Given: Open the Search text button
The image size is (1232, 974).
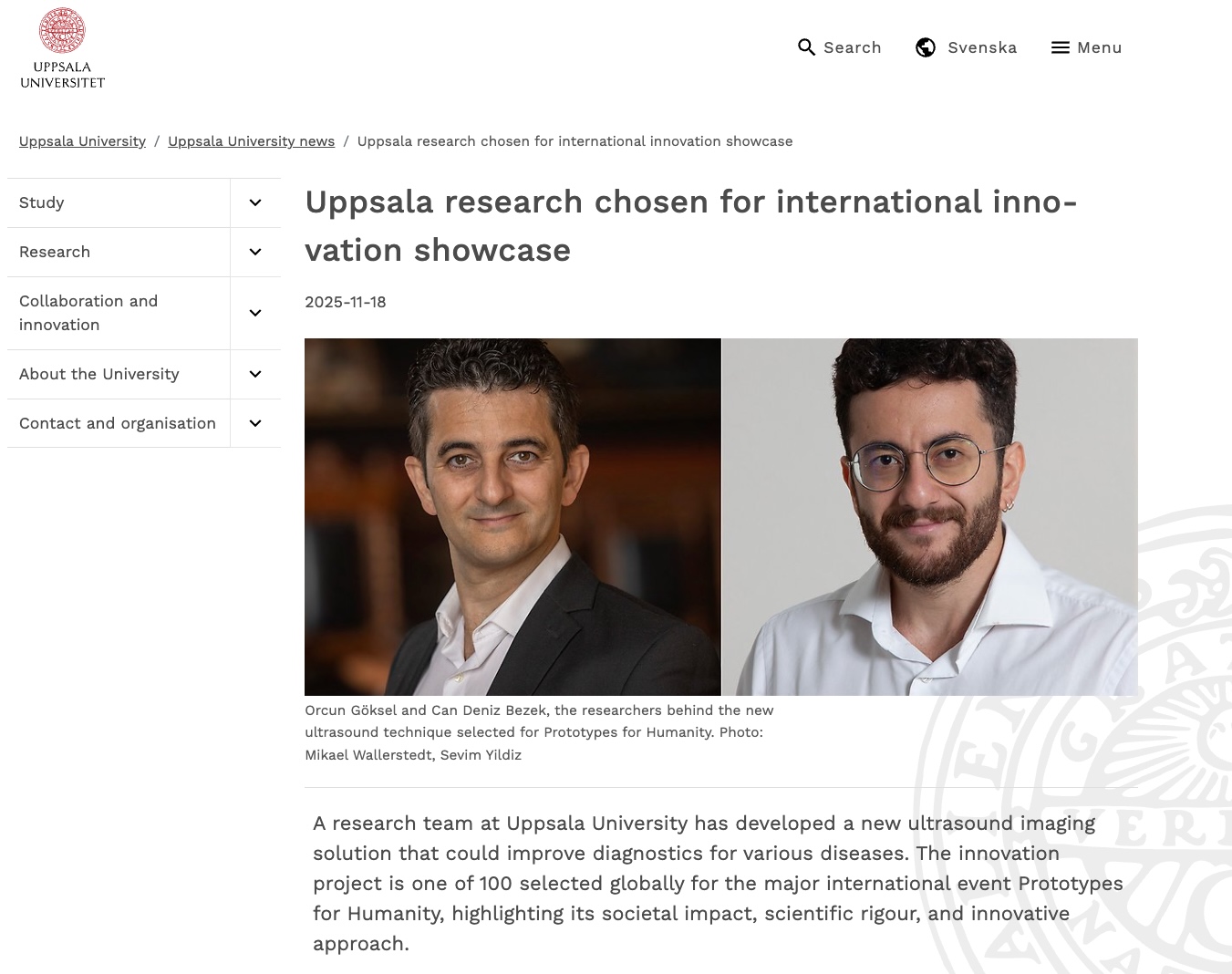Looking at the screenshot, I should (x=853, y=47).
